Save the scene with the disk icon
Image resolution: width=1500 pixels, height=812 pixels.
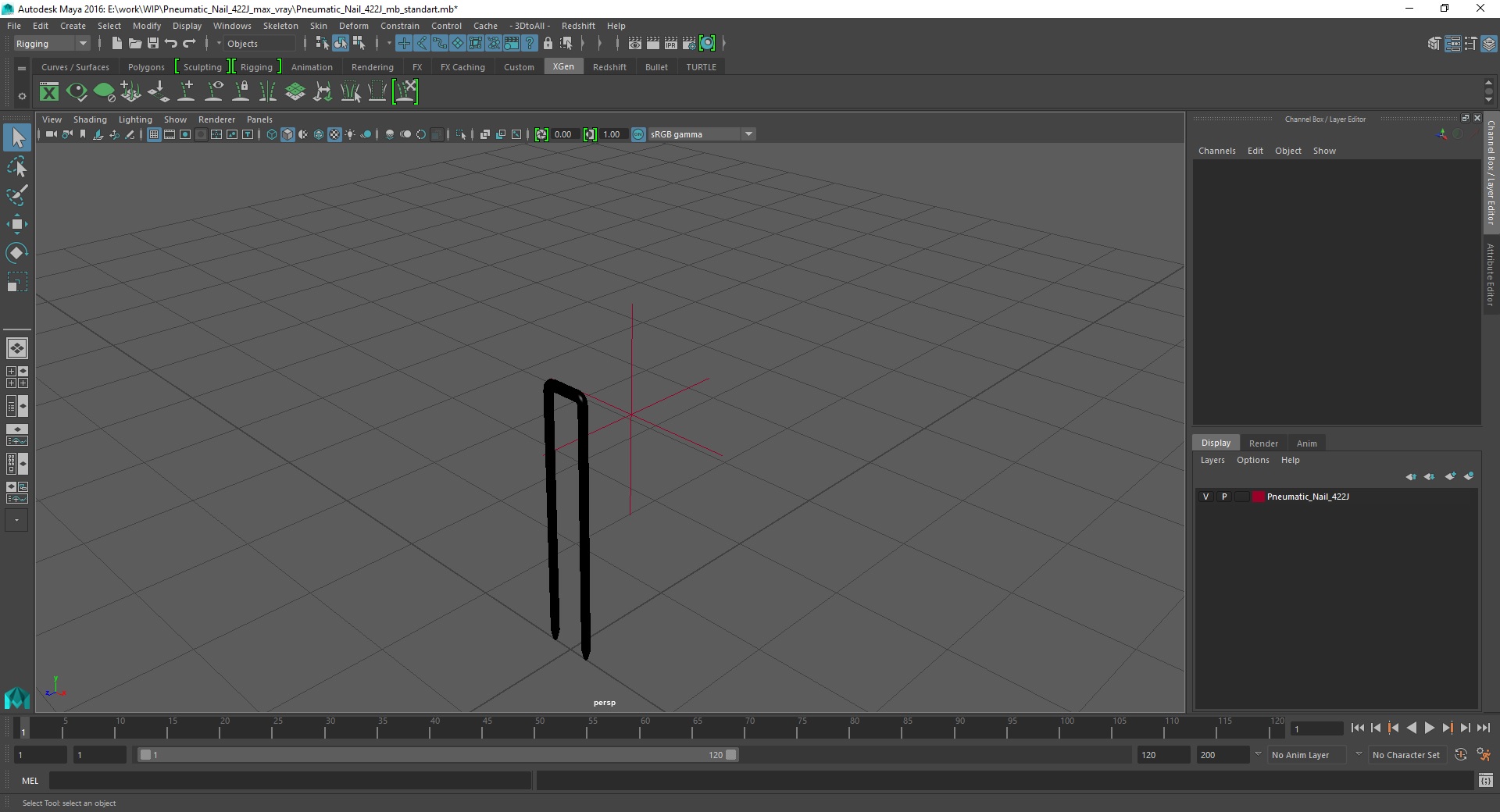click(x=153, y=44)
